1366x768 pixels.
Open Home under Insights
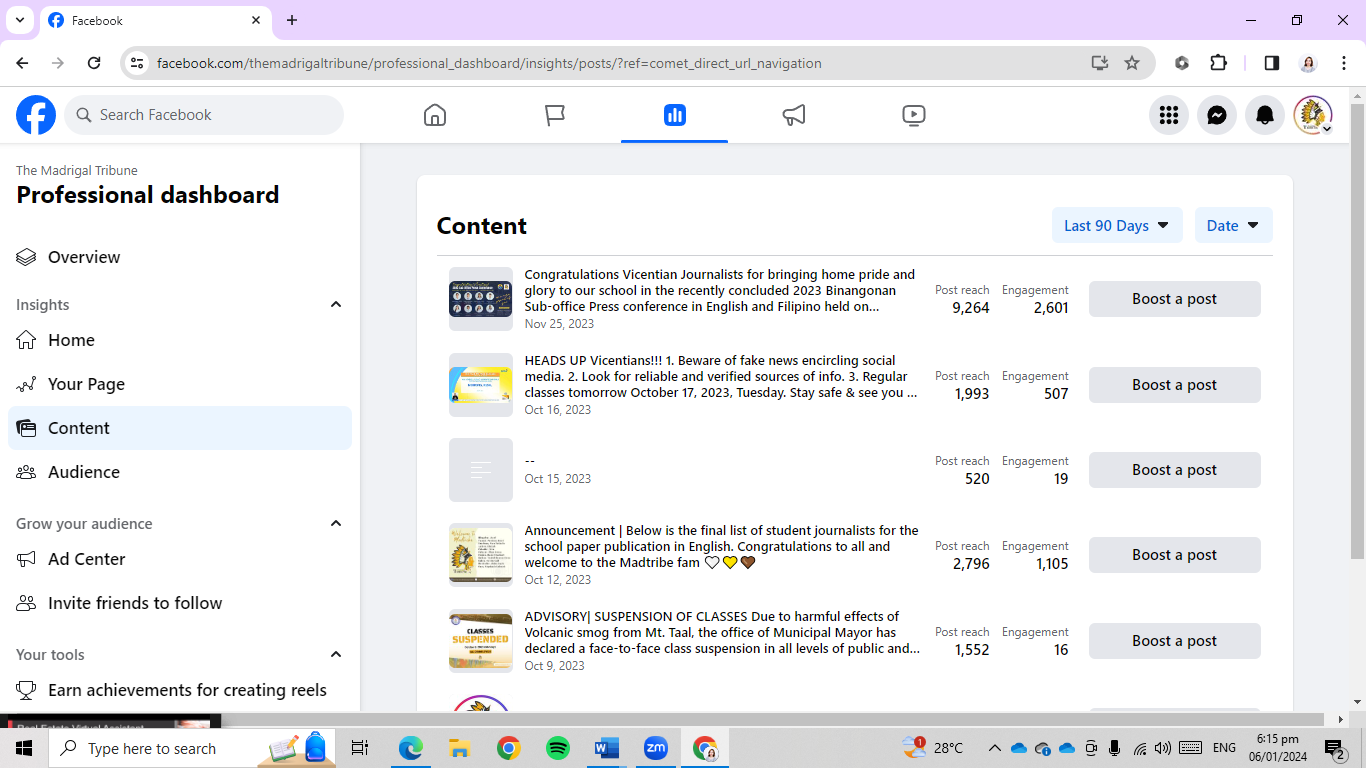pos(180,340)
